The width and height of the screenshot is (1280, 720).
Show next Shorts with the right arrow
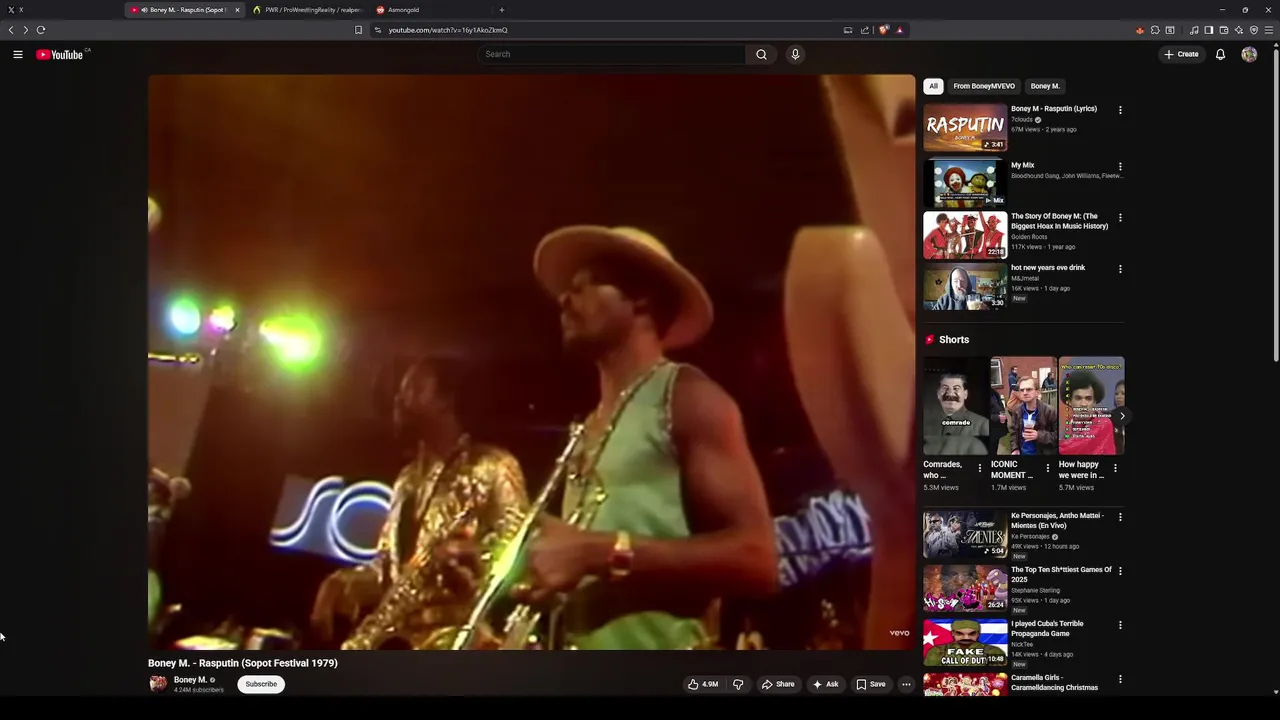[1122, 416]
